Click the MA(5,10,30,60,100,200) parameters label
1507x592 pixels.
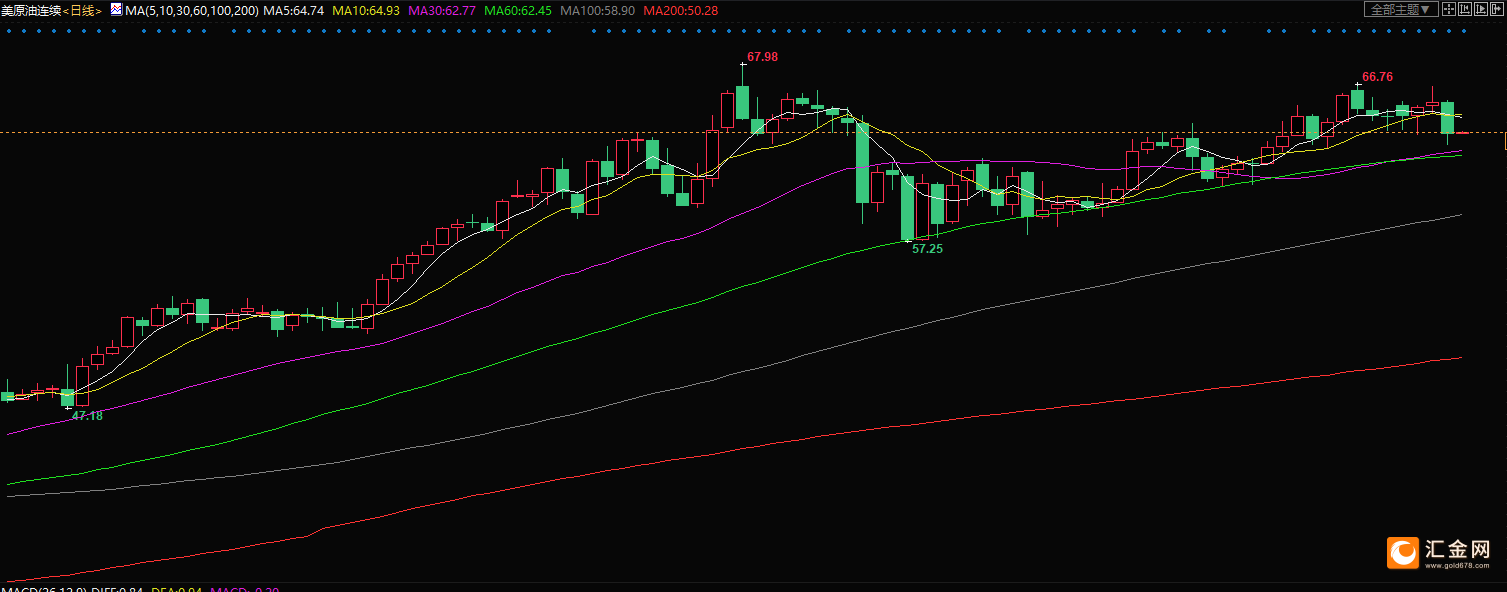tap(192, 10)
